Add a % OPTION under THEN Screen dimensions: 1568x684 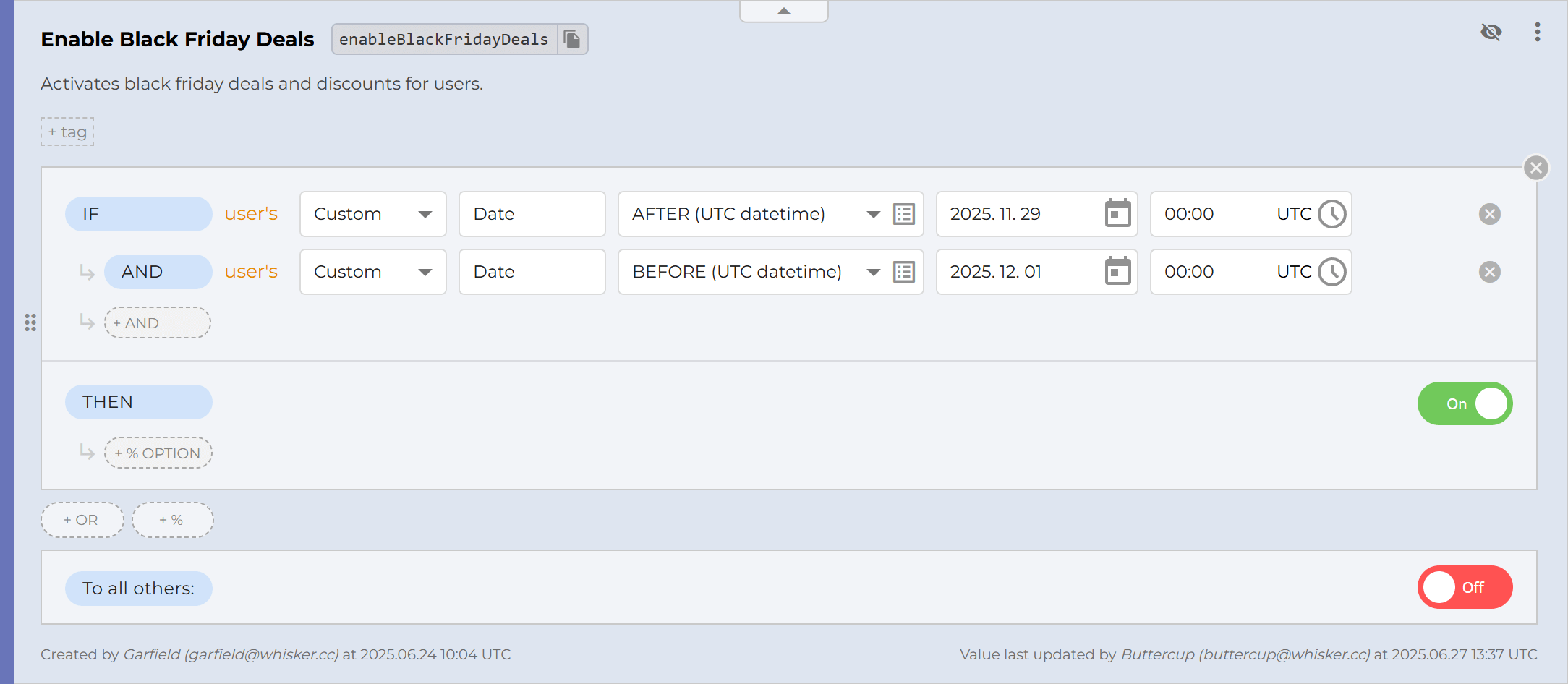[x=158, y=453]
